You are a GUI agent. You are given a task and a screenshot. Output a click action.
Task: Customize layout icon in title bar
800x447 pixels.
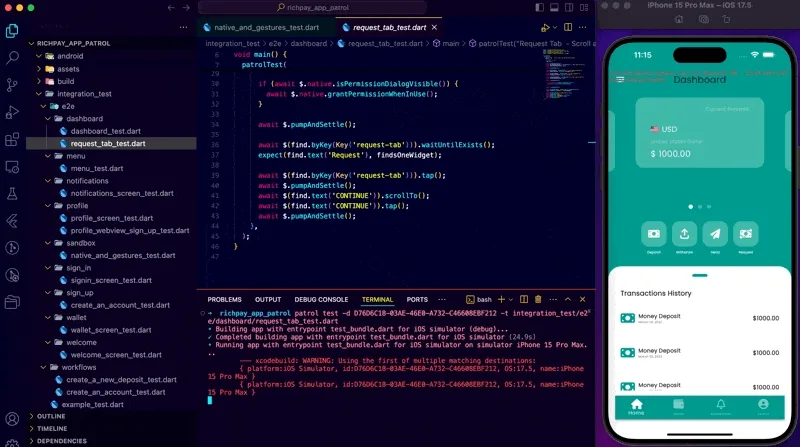pos(584,8)
